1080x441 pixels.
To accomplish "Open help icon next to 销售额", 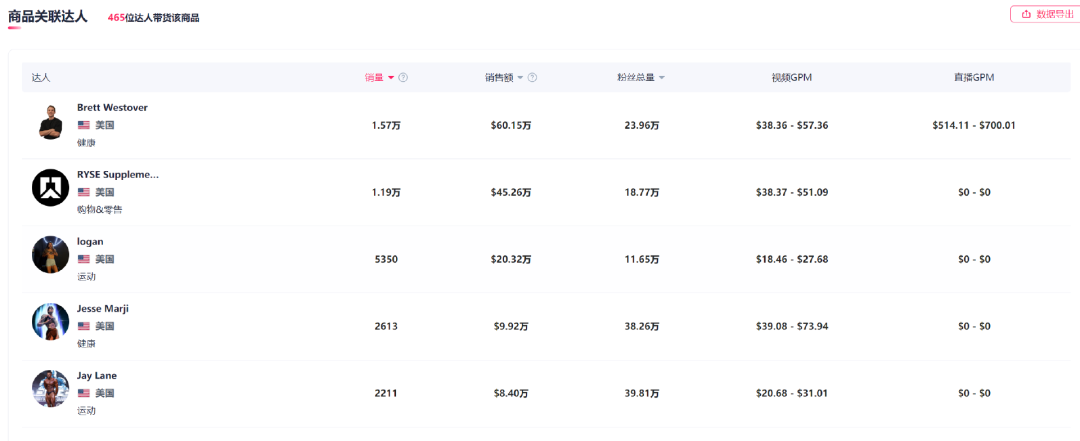I will [x=532, y=78].
